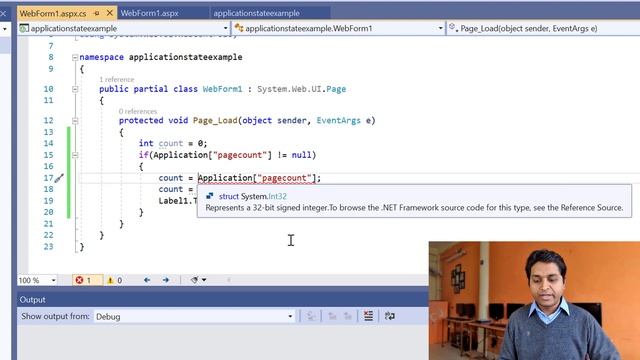
Task: Close the WebForm1.aspx.cs tab
Action: [109, 13]
